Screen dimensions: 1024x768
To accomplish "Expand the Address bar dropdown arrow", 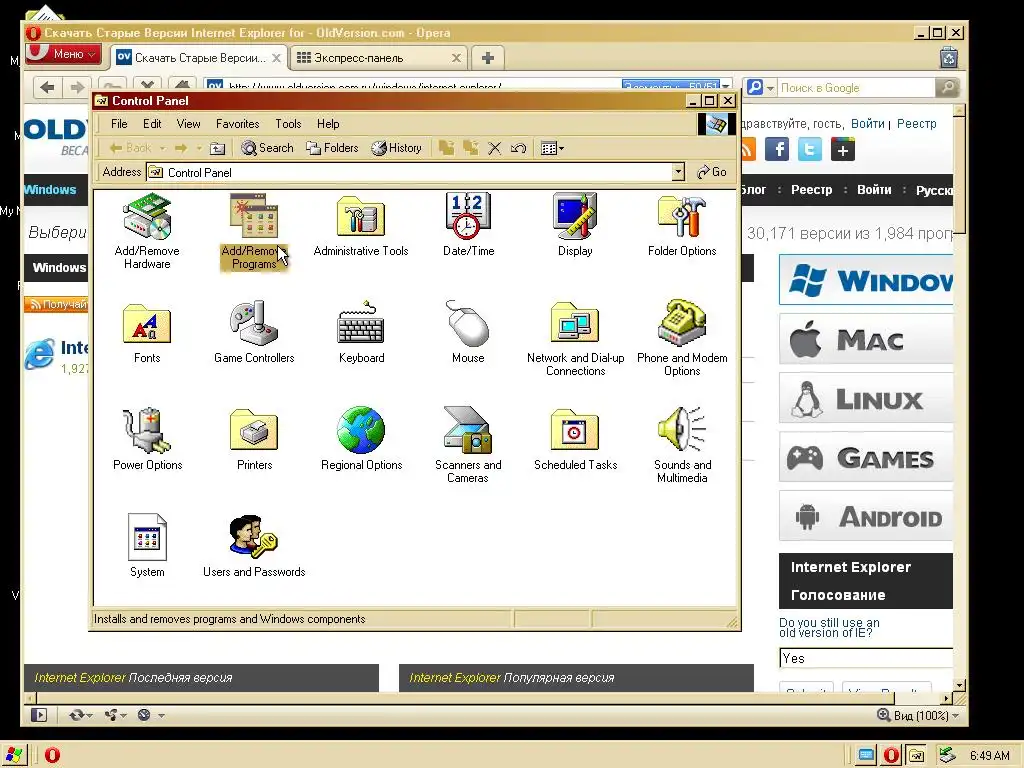I will [x=679, y=172].
